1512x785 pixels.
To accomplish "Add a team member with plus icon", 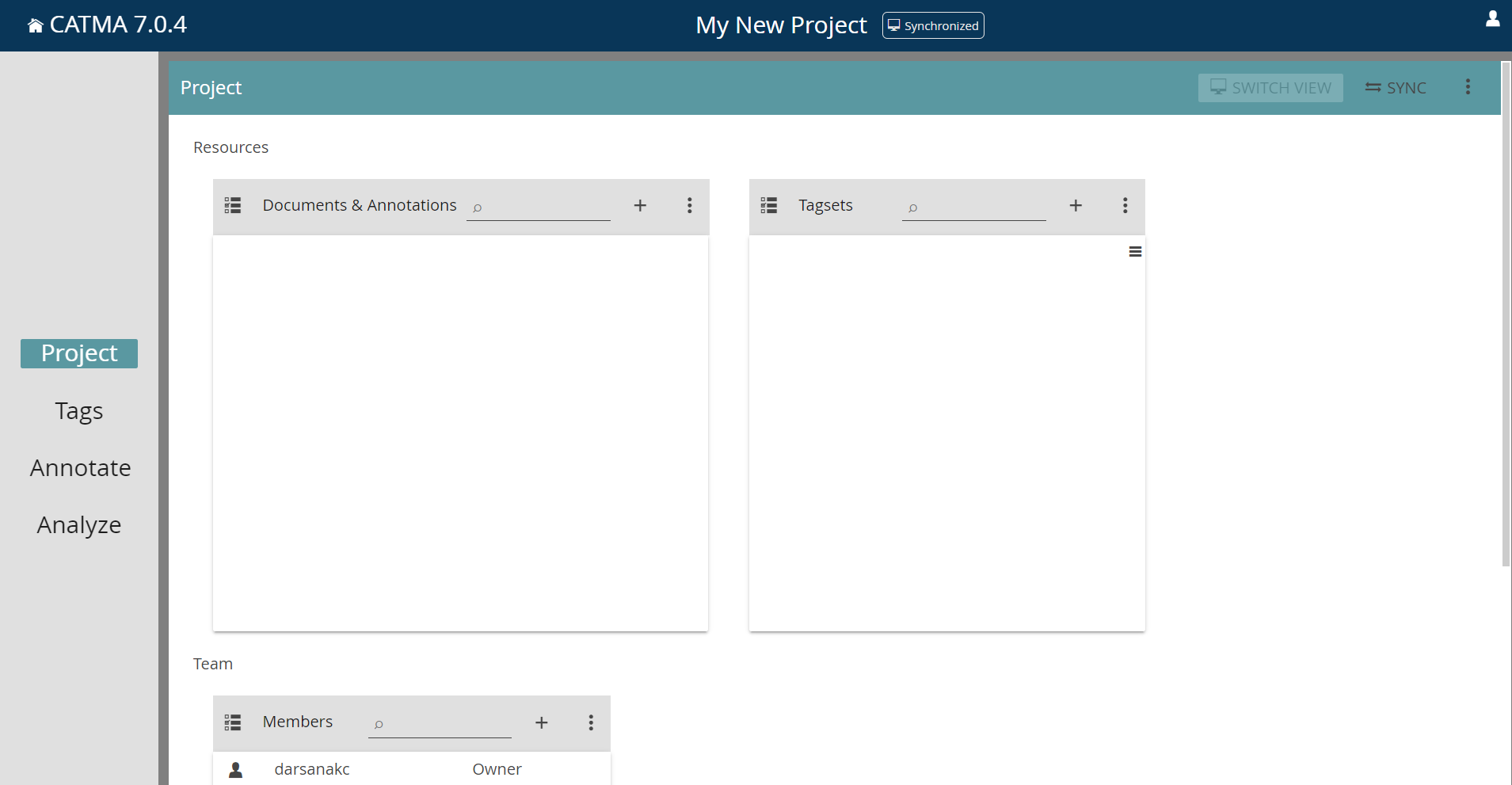I will [x=542, y=722].
